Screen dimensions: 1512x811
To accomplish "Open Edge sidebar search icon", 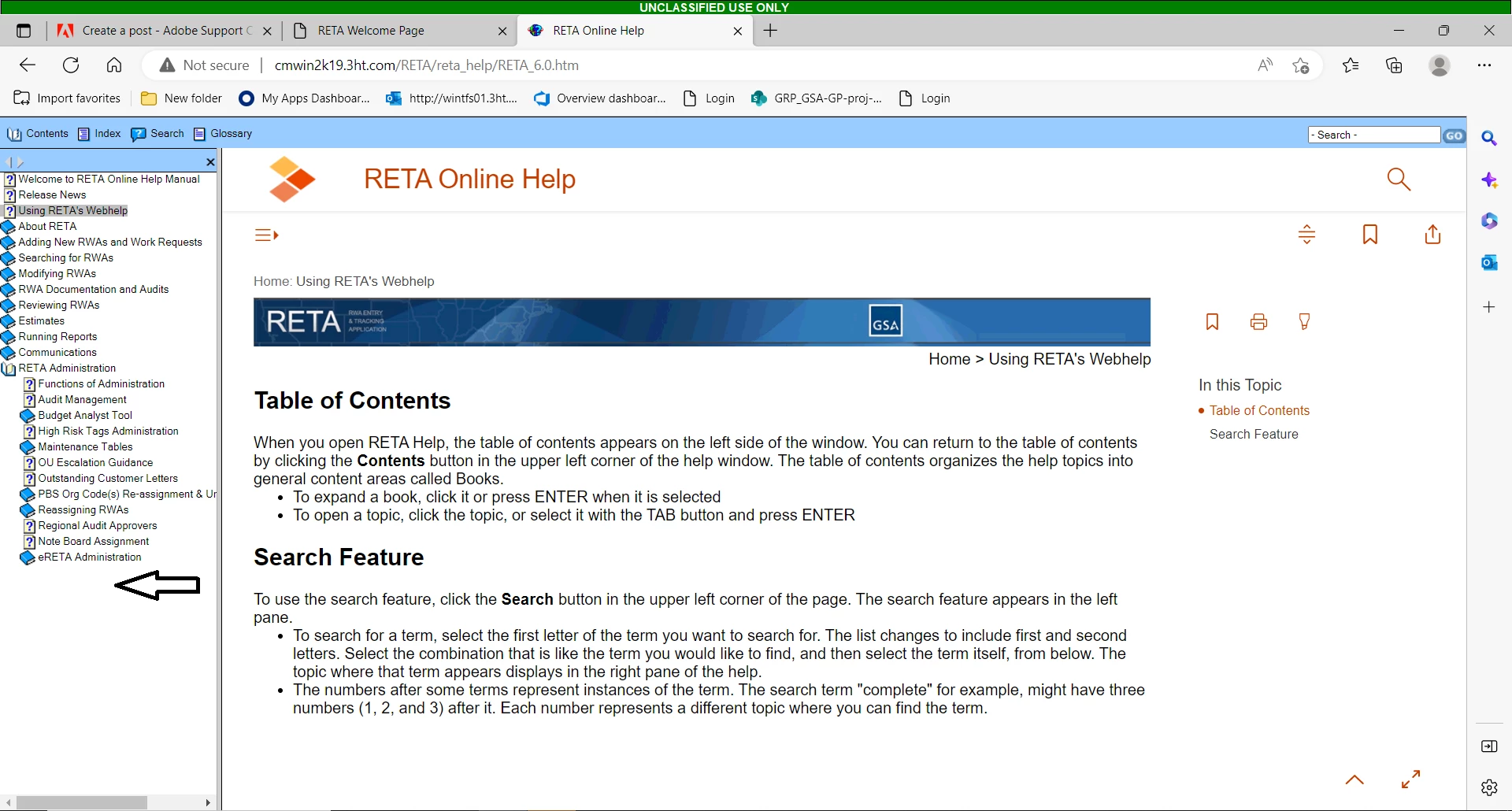I will pyautogui.click(x=1489, y=139).
